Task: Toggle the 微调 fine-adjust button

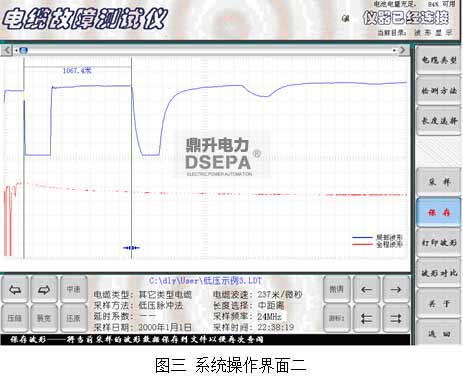Action: click(x=337, y=290)
